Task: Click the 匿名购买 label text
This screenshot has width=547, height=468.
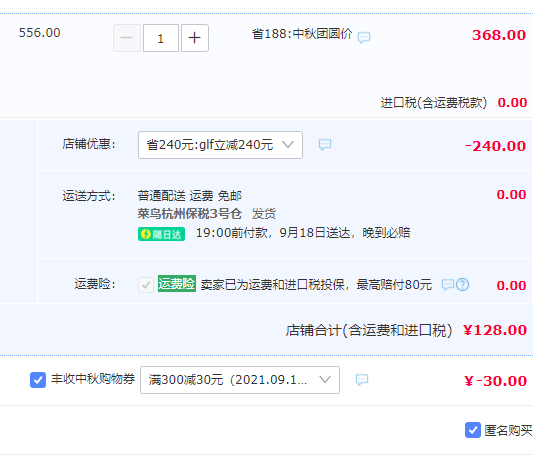Action: pos(508,430)
